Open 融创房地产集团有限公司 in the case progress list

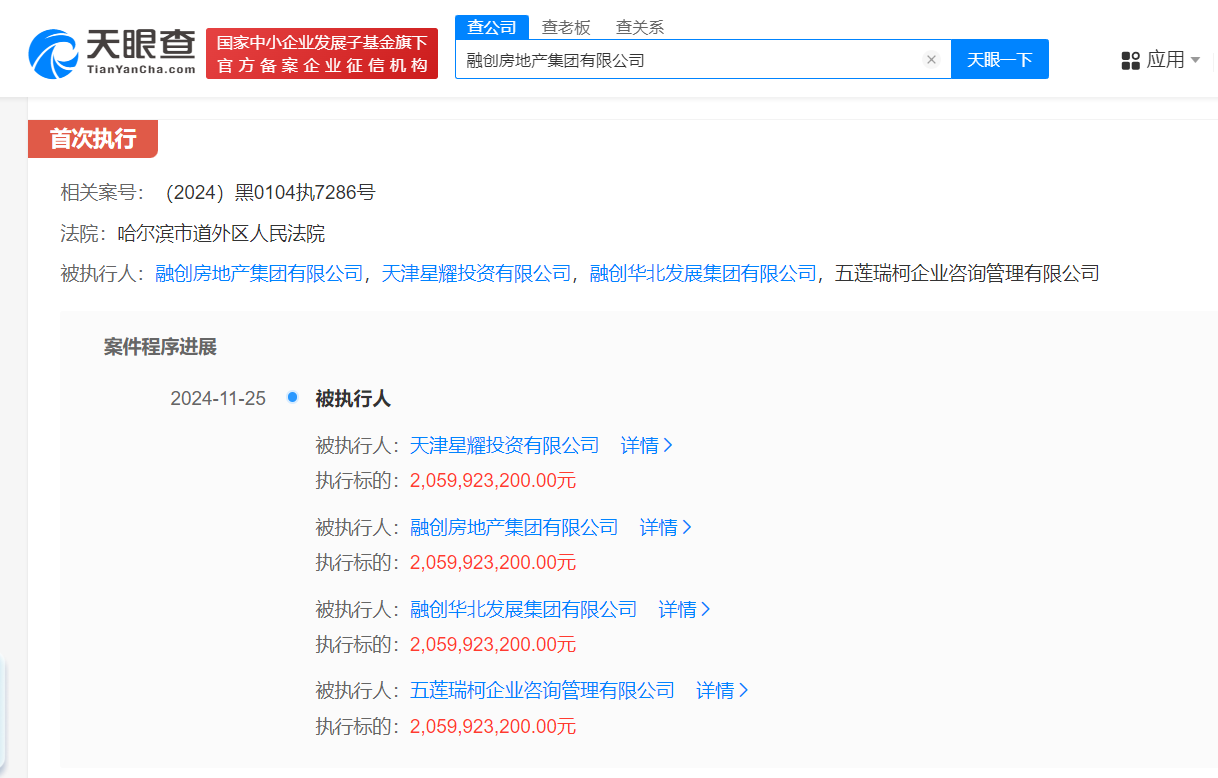514,527
